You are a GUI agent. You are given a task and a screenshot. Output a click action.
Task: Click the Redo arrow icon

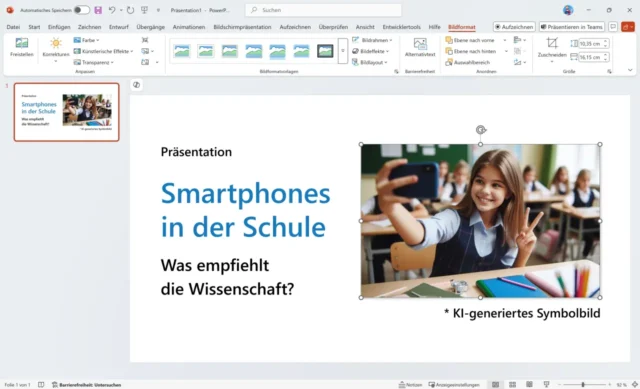(x=130, y=10)
